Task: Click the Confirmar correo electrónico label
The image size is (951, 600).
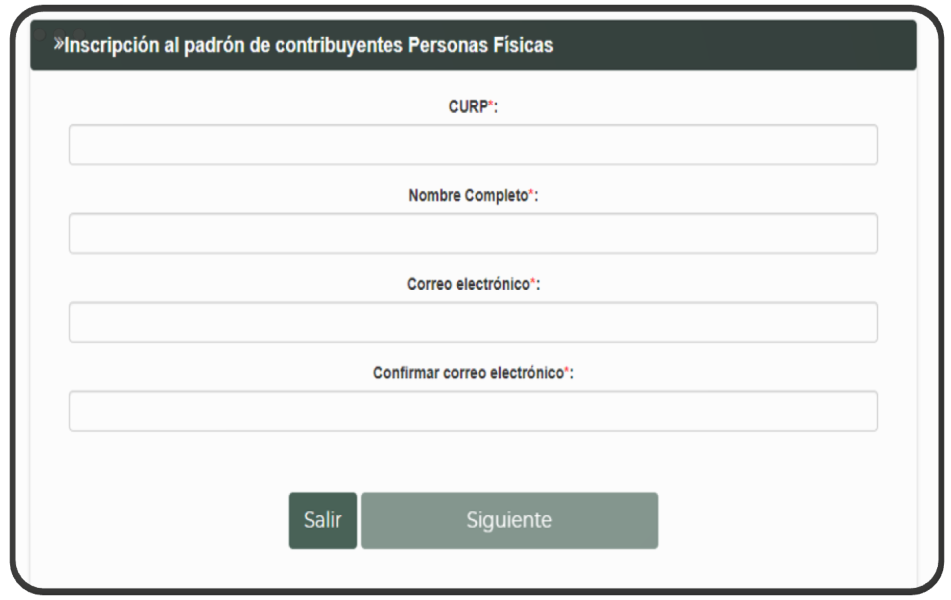Action: point(467,373)
